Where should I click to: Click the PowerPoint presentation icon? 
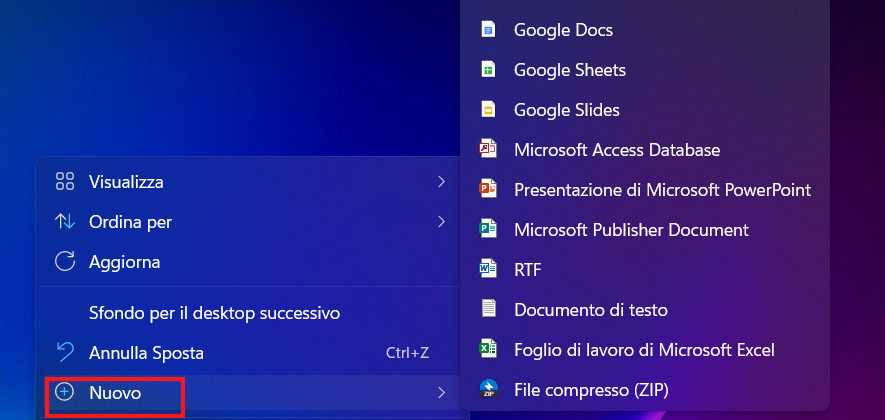point(488,189)
